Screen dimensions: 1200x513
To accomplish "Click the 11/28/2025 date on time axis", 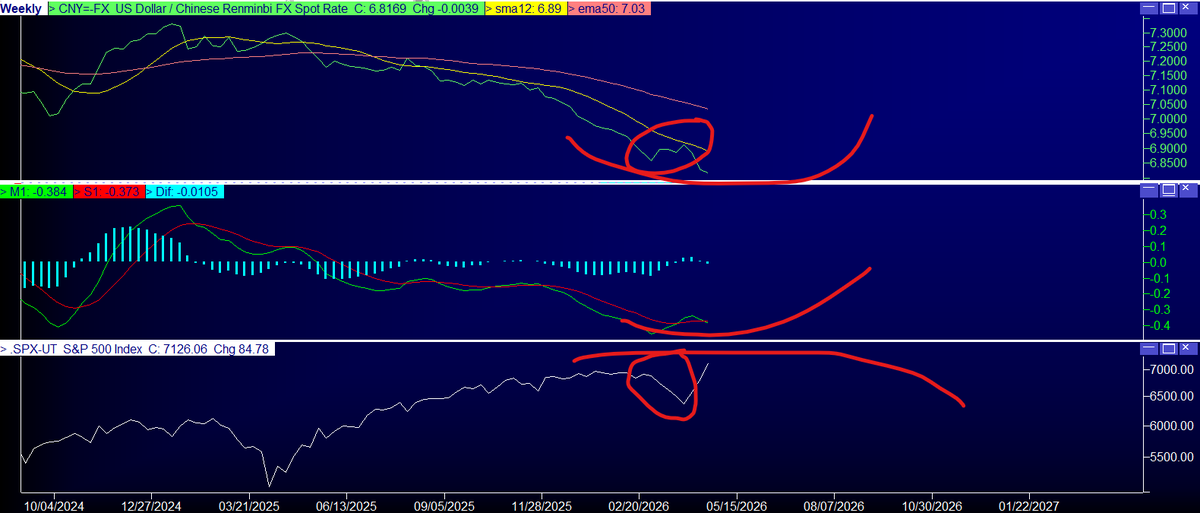I will click(542, 505).
